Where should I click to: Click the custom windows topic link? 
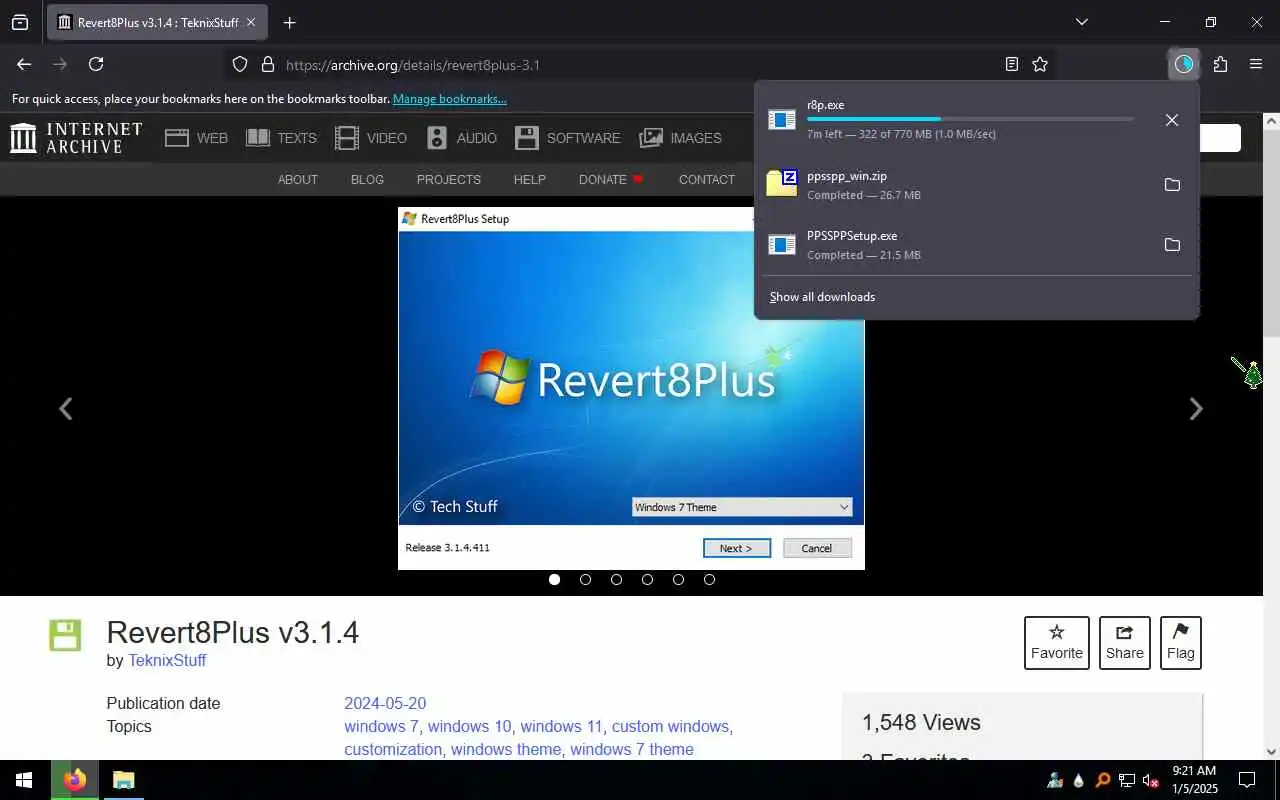pos(670,727)
